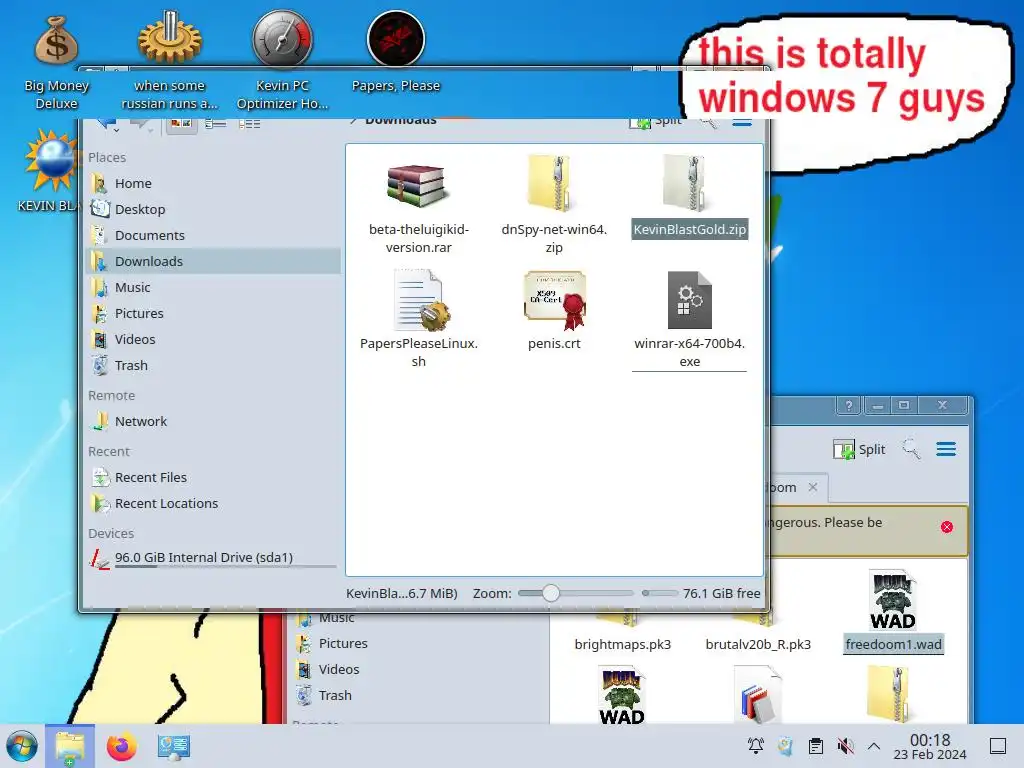The image size is (1024, 768).
Task: Open the clipboard tray icon
Action: click(x=816, y=746)
